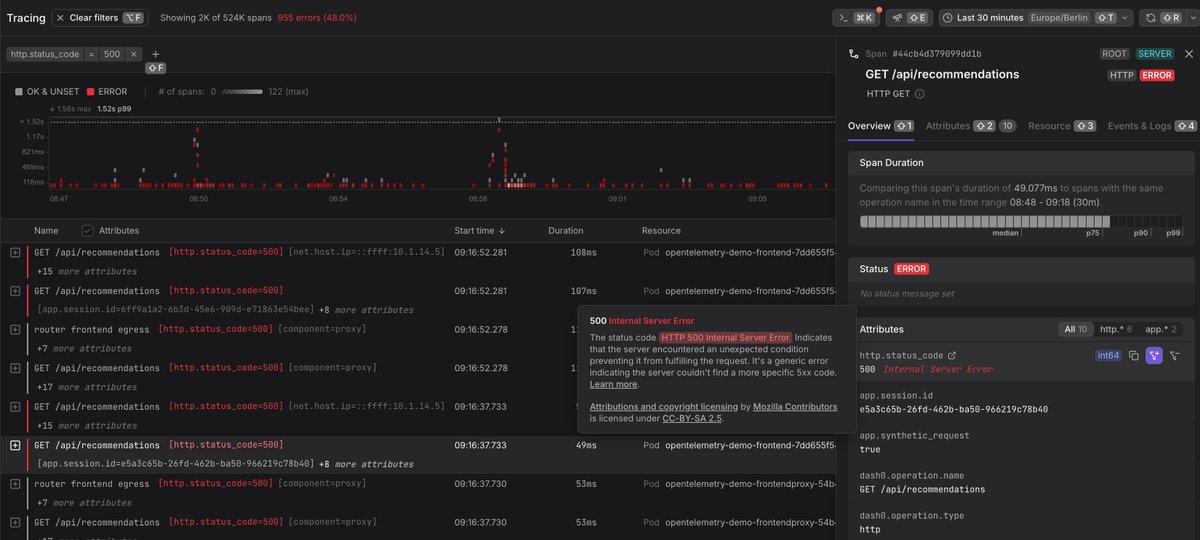Click the X icon in Clear filters
Viewport: 1200px width, 540px height.
61,18
